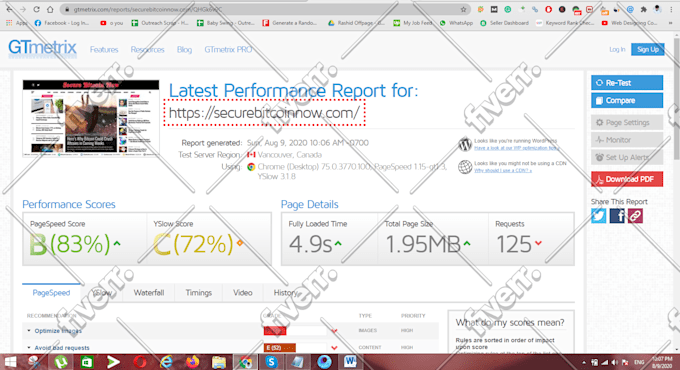This screenshot has width=680, height=370.
Task: Click the Re-Test button
Action: pyautogui.click(x=627, y=83)
